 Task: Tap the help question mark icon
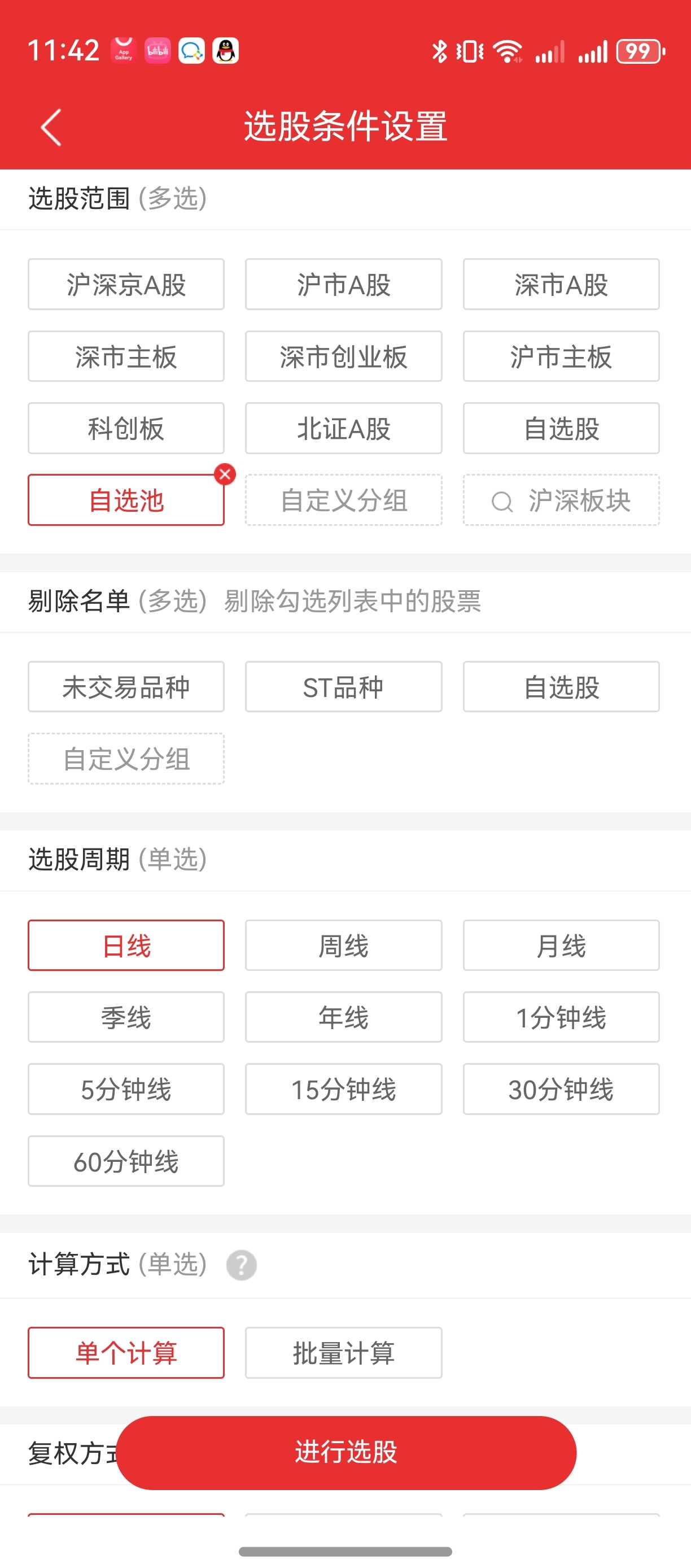pos(241,1265)
